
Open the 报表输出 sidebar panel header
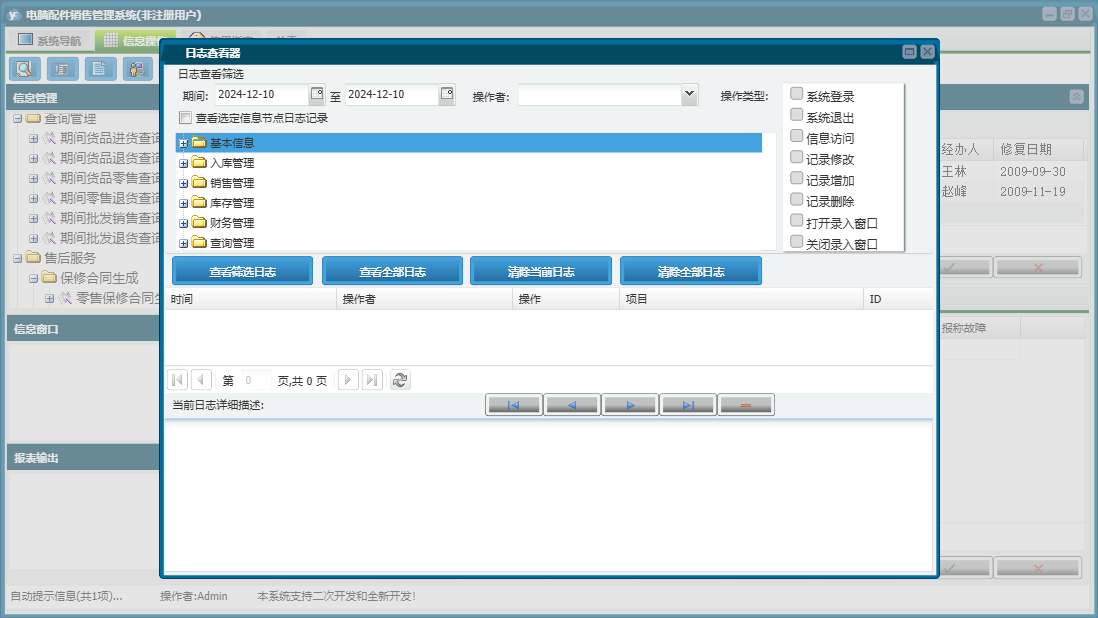(x=84, y=458)
